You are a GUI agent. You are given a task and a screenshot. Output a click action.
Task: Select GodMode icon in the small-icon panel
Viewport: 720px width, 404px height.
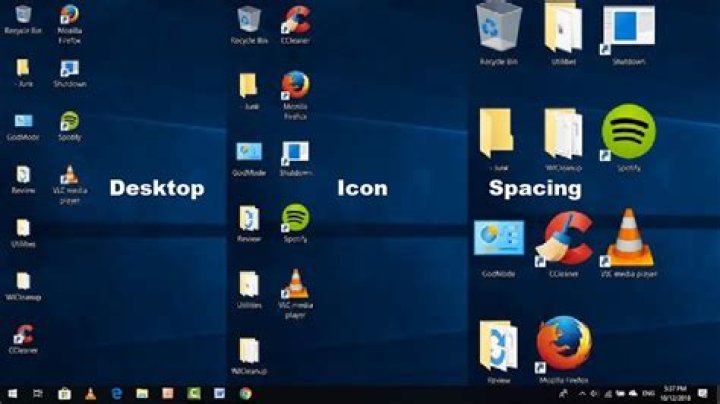(x=23, y=126)
